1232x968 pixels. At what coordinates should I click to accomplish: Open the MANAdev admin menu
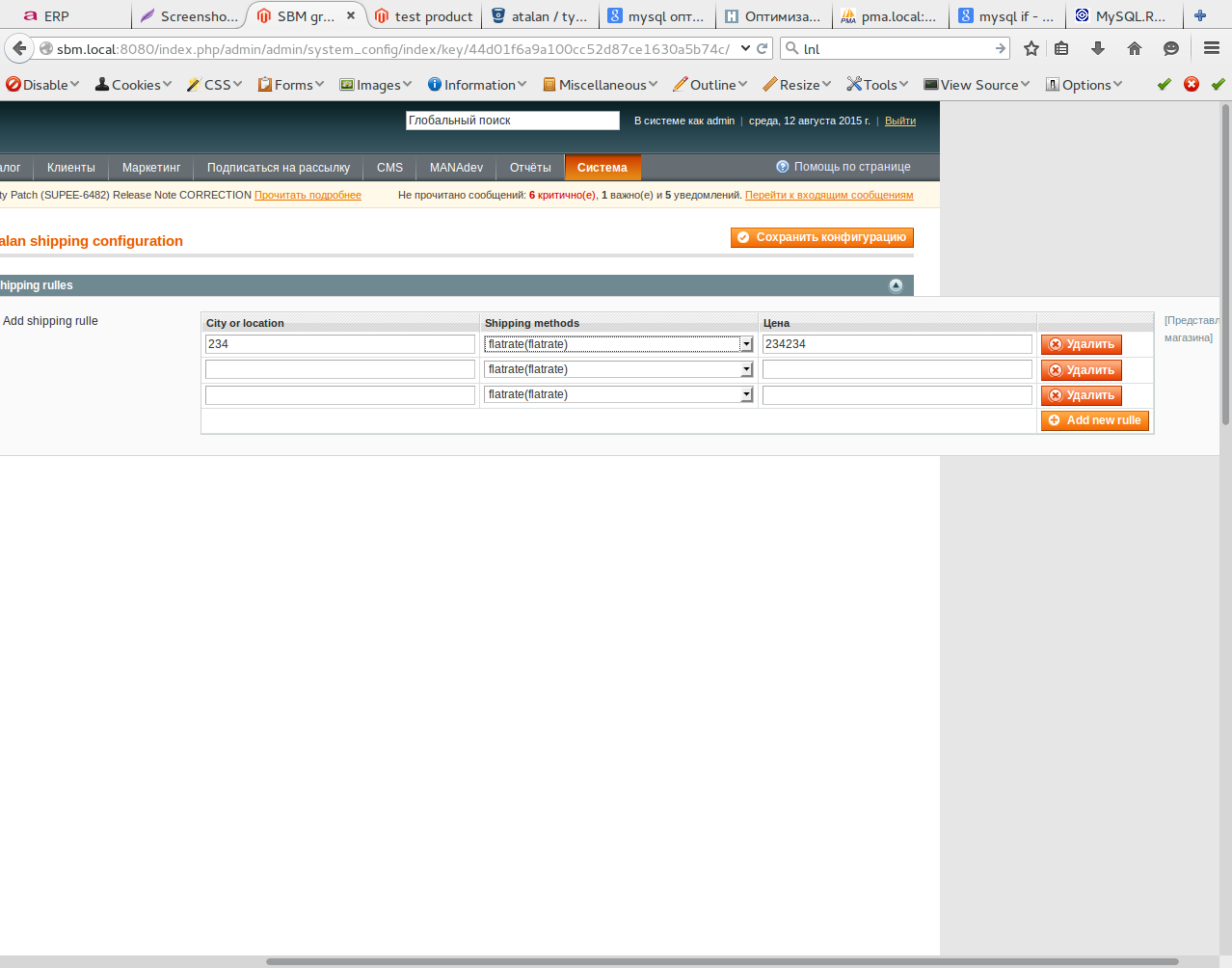coord(456,168)
